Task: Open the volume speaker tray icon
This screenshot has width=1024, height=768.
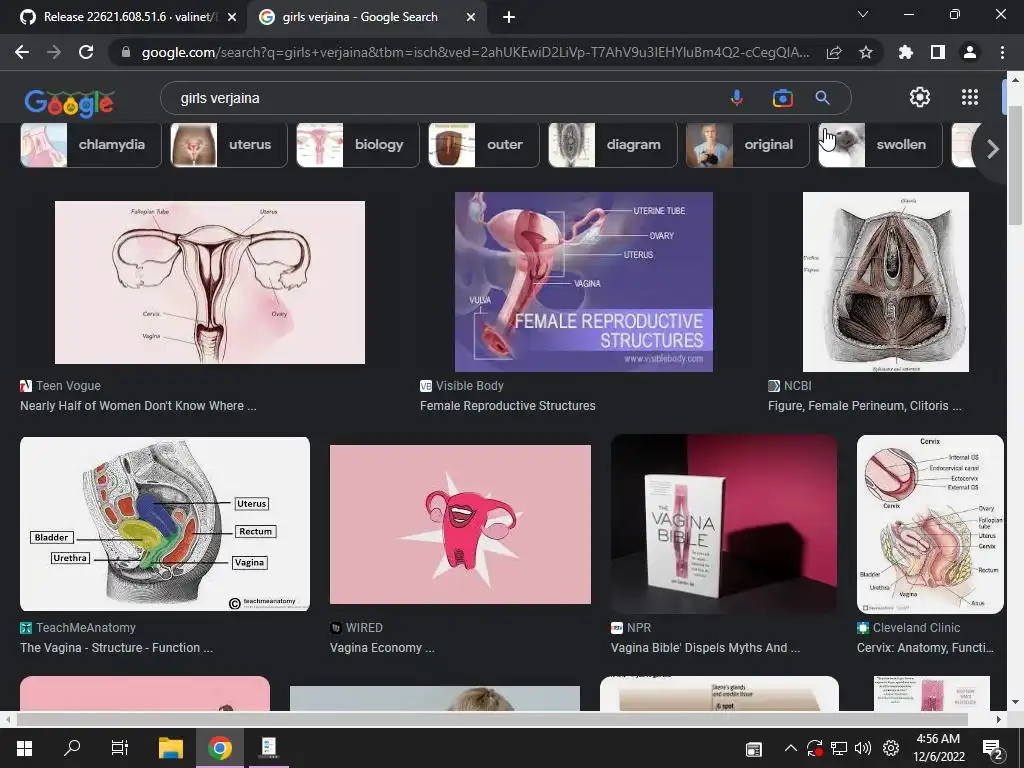Action: [863, 748]
